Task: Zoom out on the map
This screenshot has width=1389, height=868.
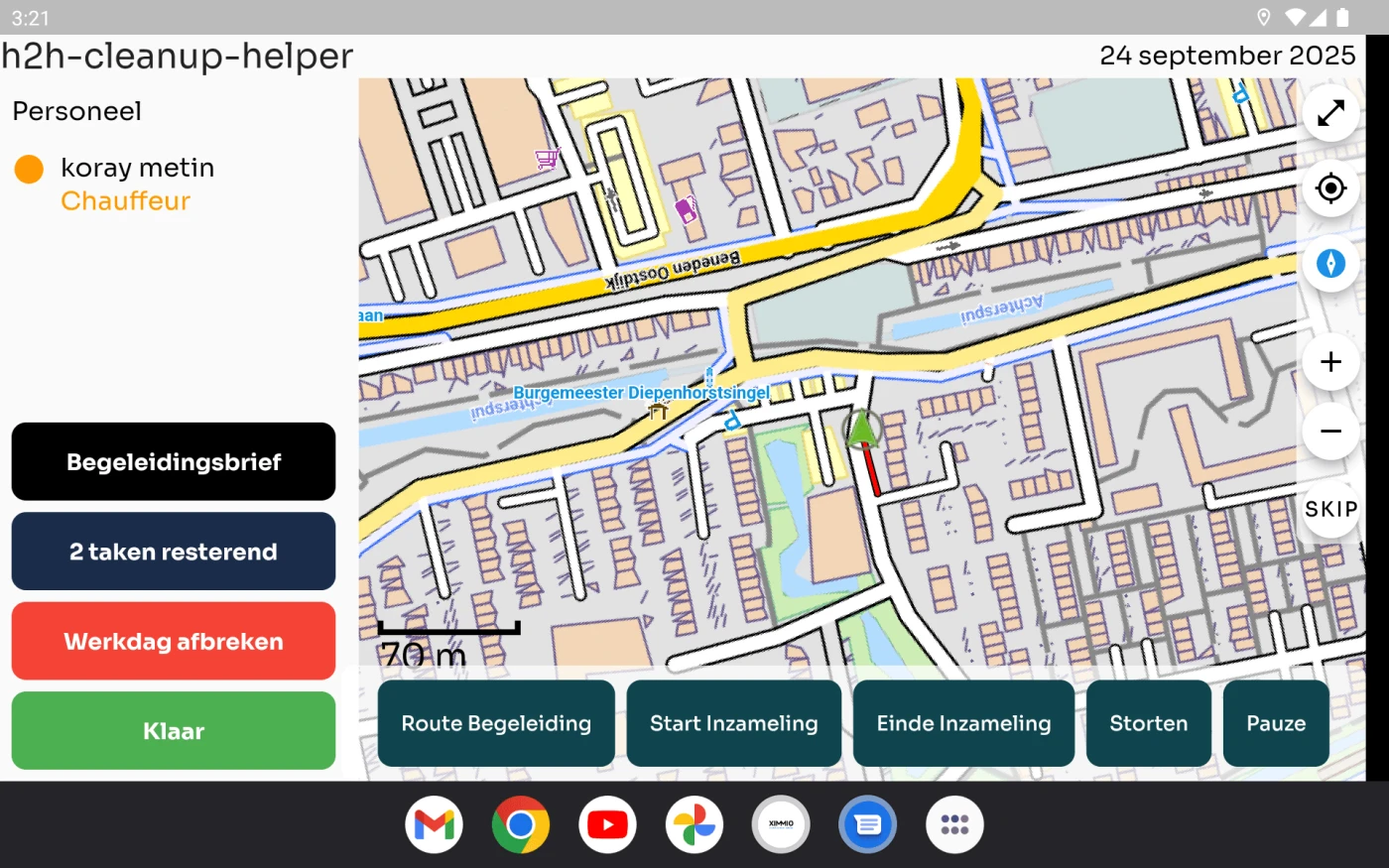Action: [1330, 432]
